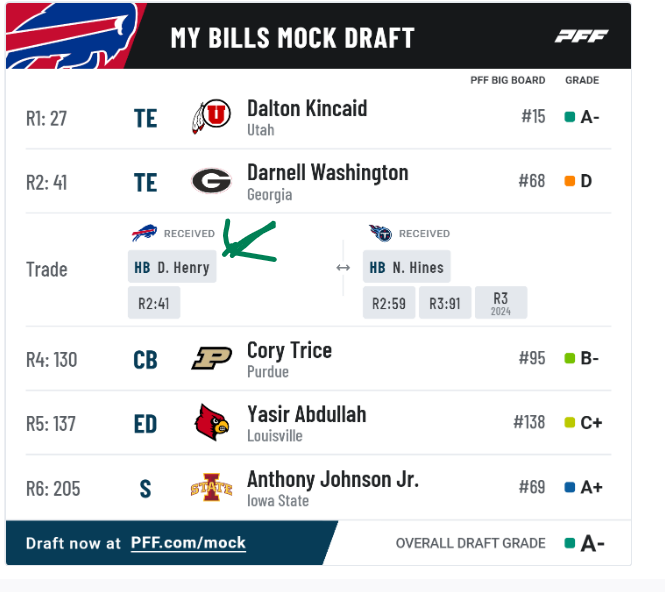This screenshot has width=665, height=592.
Task: Click Dalton Kincaid player name
Action: (307, 108)
